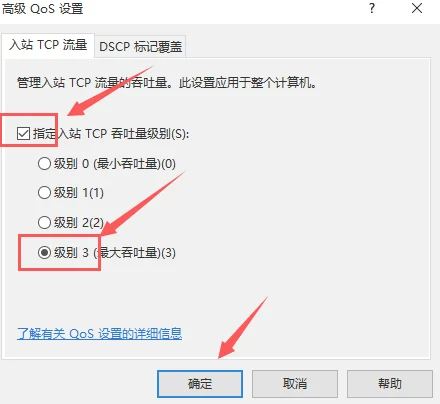Screen dimensions: 440x404
Task: Click the 高级 QoS 设置 title bar text
Action: click(x=43, y=9)
